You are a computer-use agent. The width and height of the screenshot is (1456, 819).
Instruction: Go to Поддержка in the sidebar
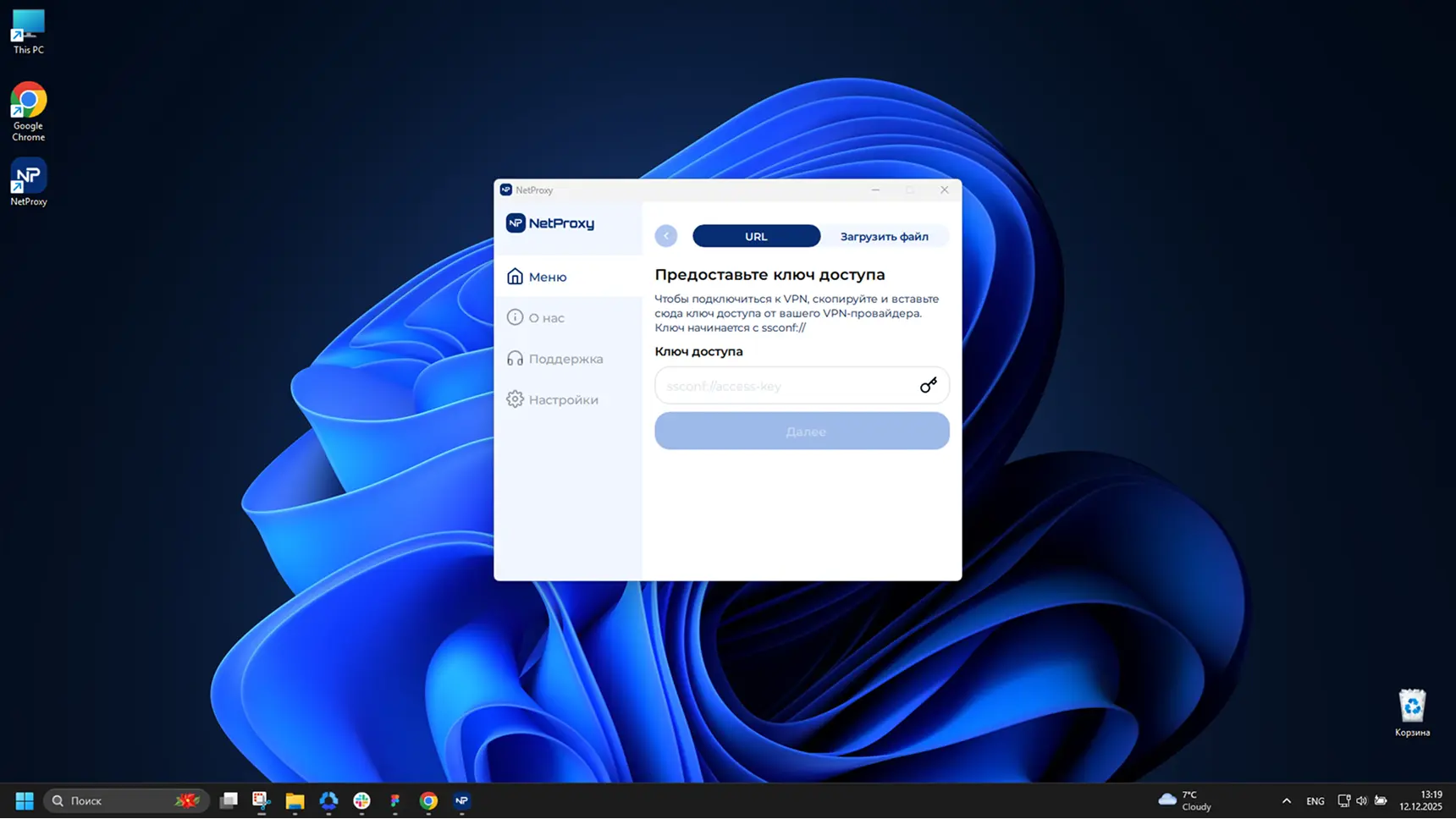[565, 359]
